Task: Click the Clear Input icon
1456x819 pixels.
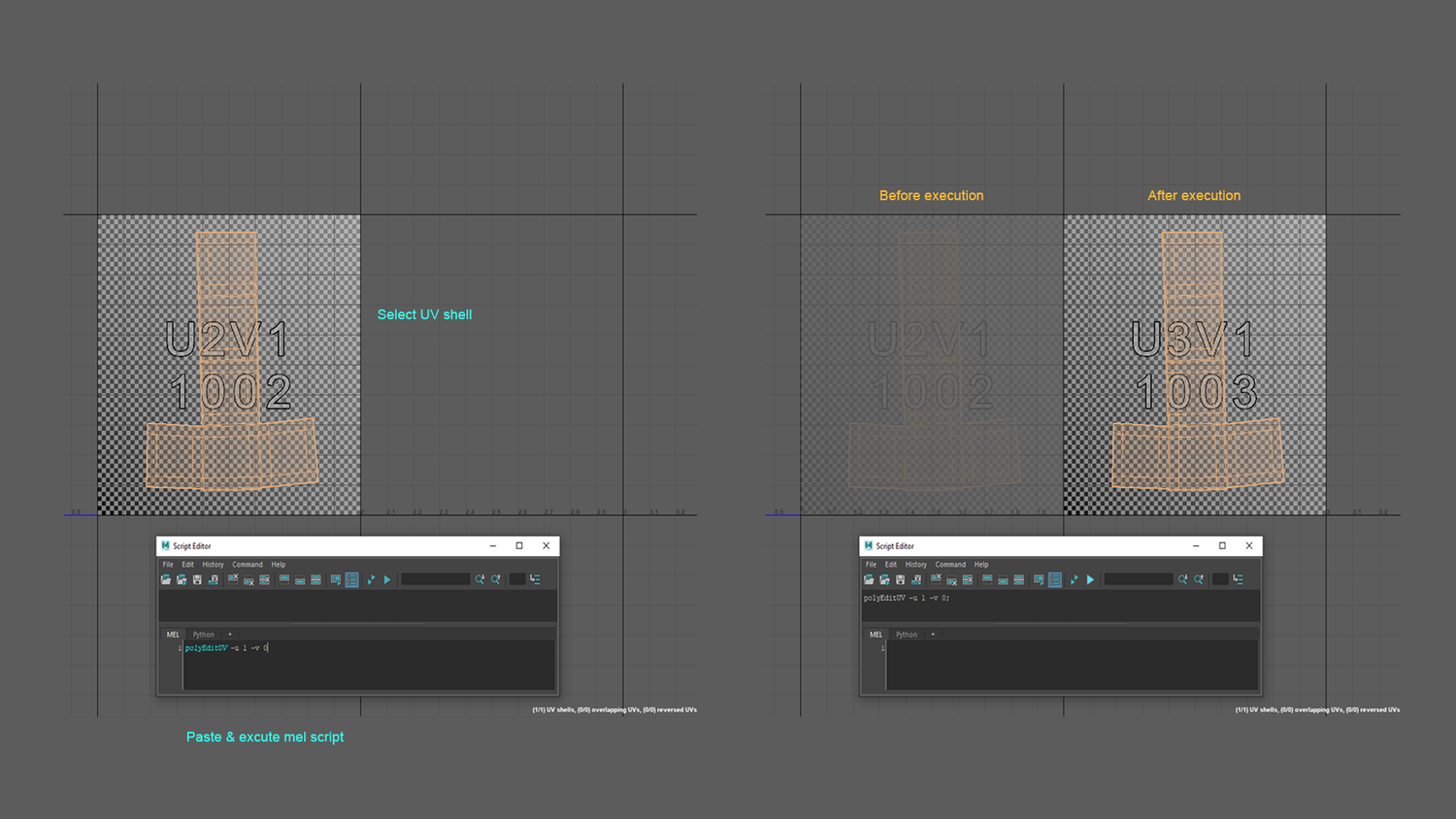Action: click(248, 579)
